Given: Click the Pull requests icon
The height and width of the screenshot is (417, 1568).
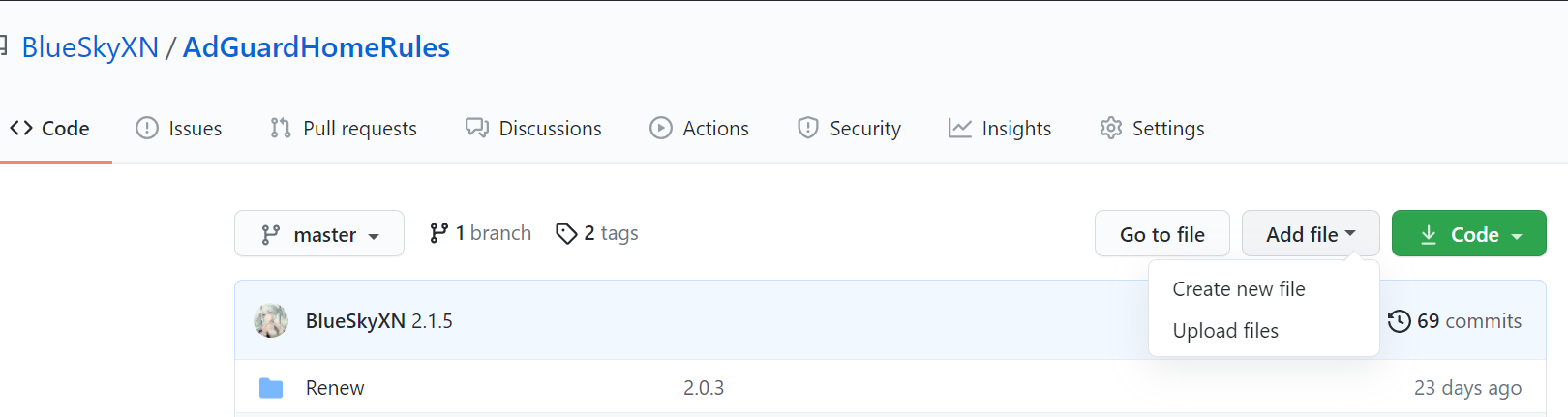Looking at the screenshot, I should [x=281, y=128].
